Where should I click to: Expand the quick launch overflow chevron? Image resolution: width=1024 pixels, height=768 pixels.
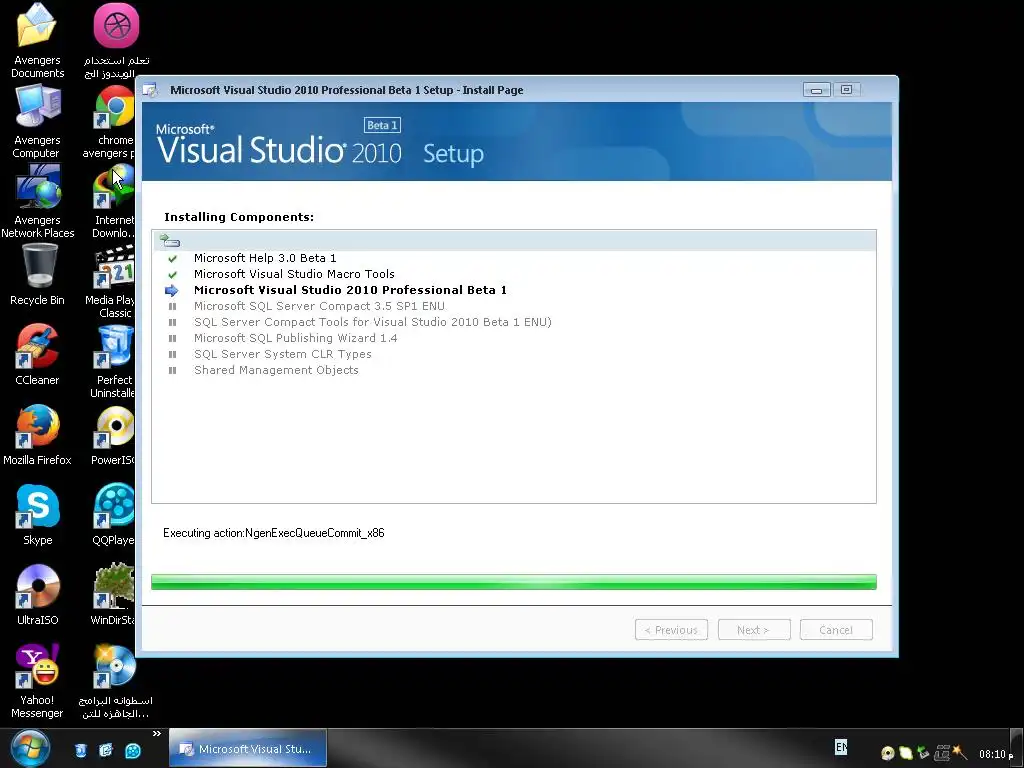tap(157, 734)
